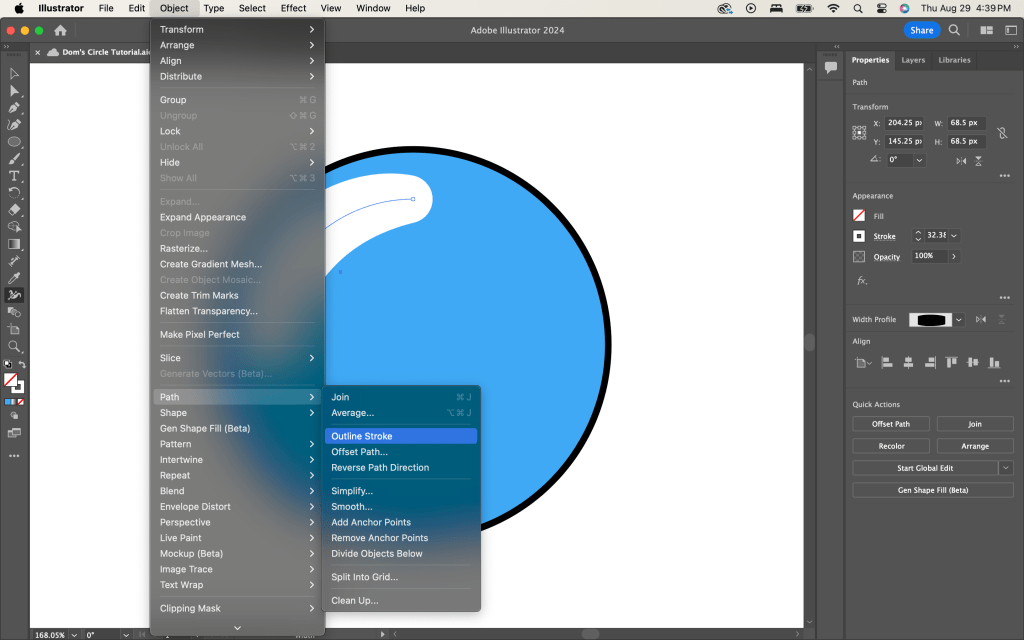The image size is (1024, 640).
Task: Choose the Eraser tool
Action: [x=14, y=210]
